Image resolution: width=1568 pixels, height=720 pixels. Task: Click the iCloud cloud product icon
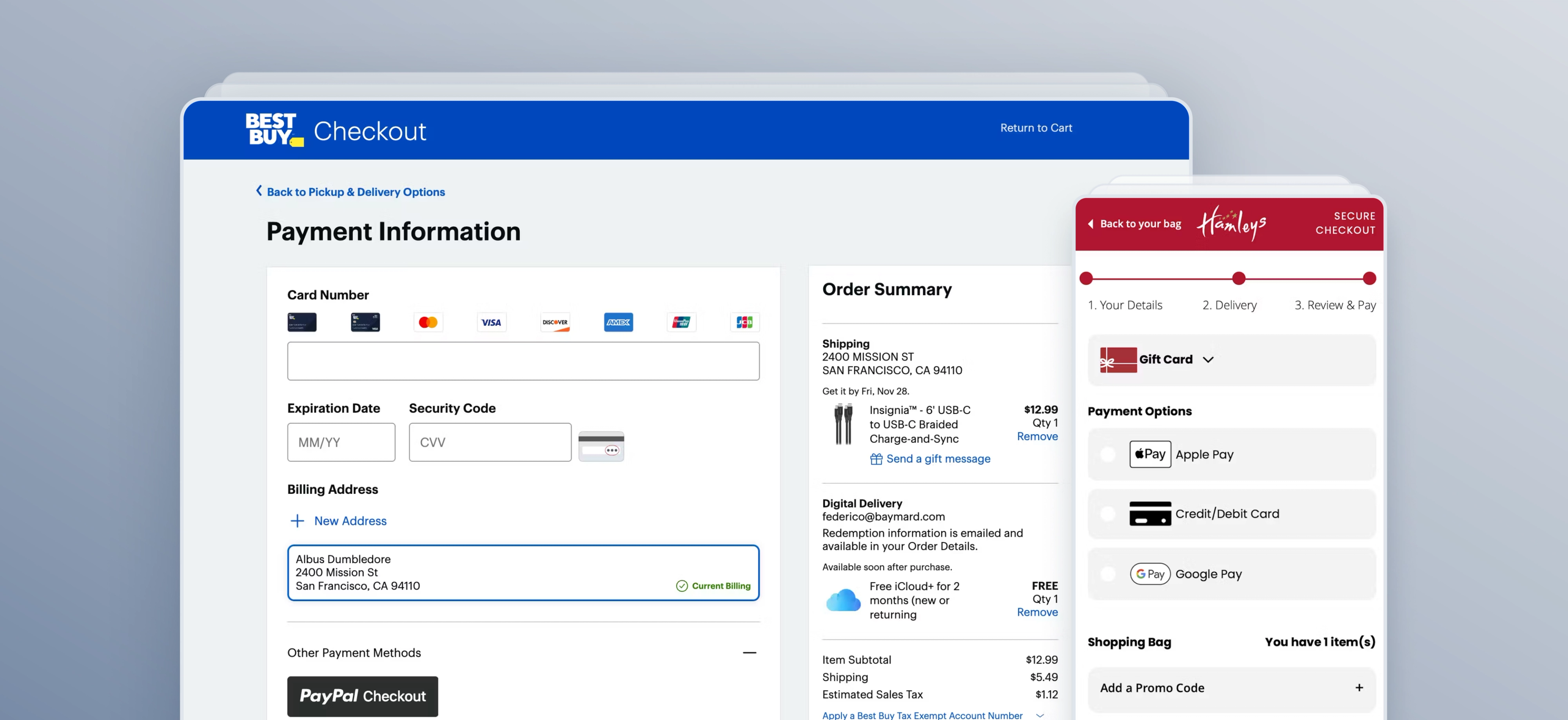843,600
